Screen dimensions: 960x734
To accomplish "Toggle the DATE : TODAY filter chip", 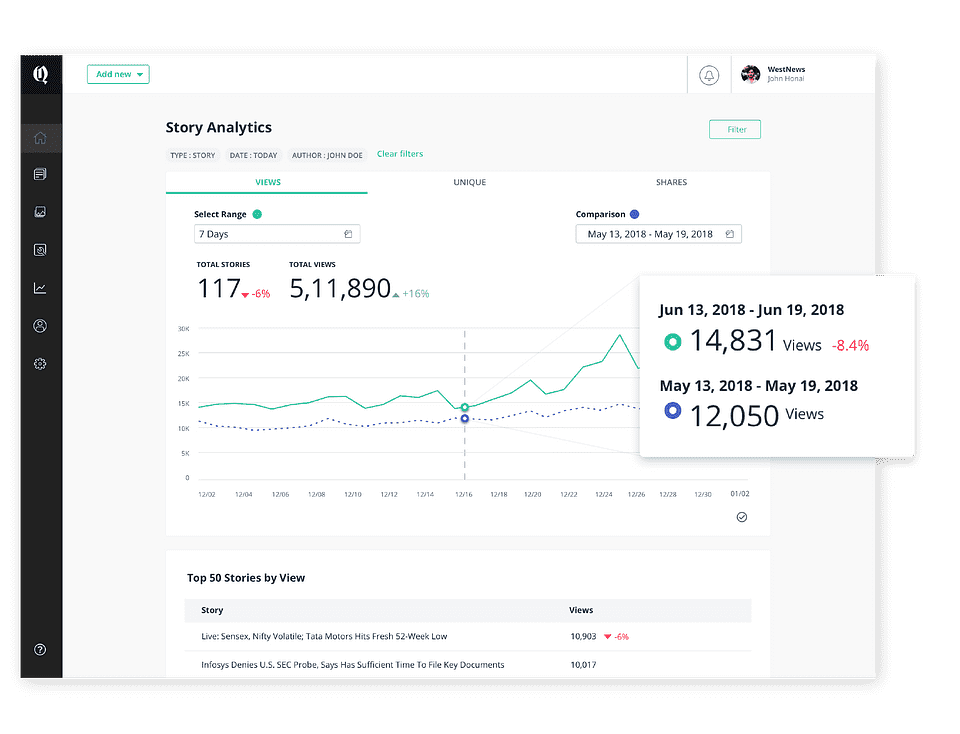I will [253, 154].
